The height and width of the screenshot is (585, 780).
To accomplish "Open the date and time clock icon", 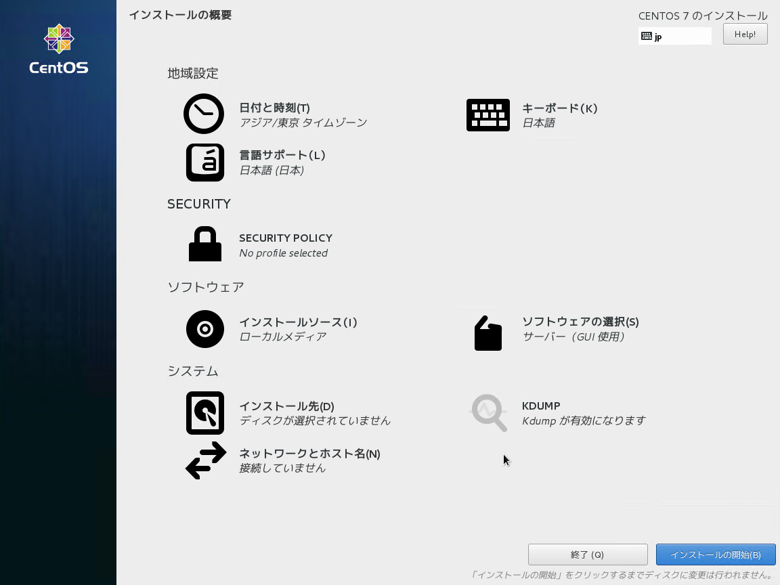I will coord(204,114).
